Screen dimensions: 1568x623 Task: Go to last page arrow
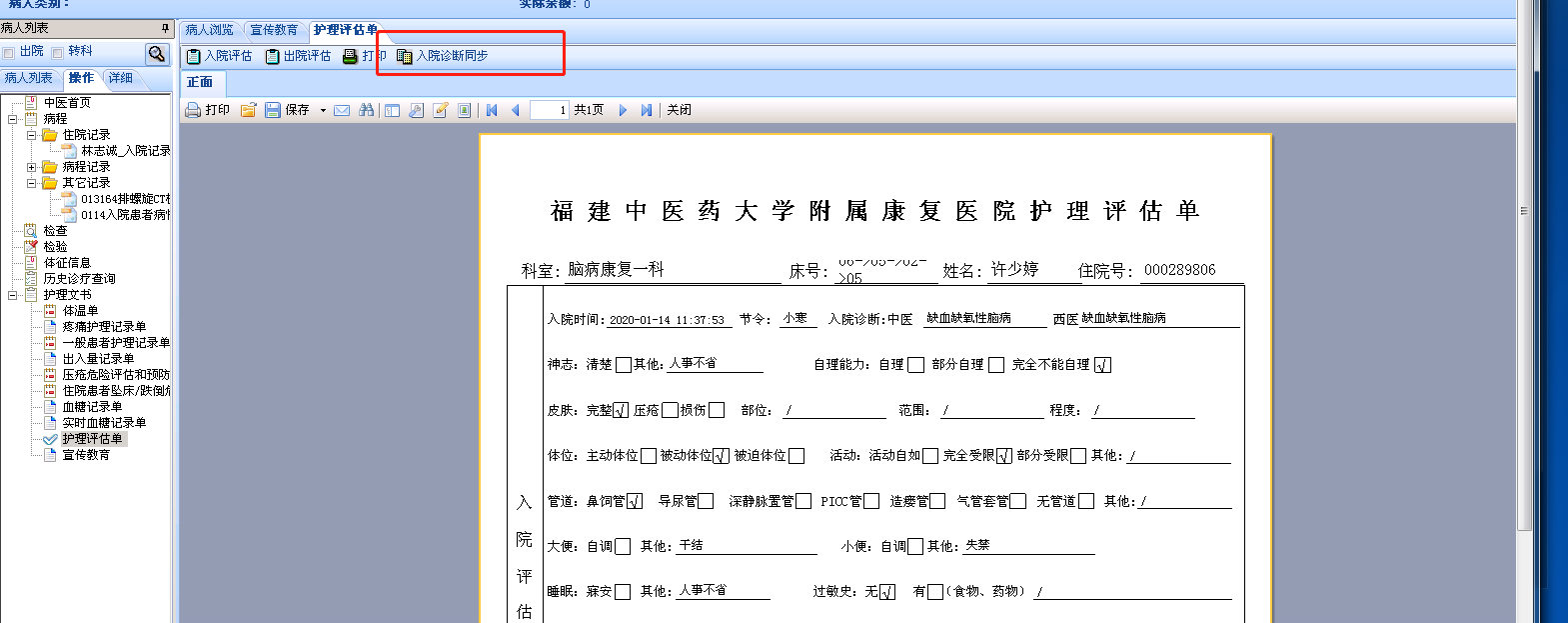tap(647, 110)
